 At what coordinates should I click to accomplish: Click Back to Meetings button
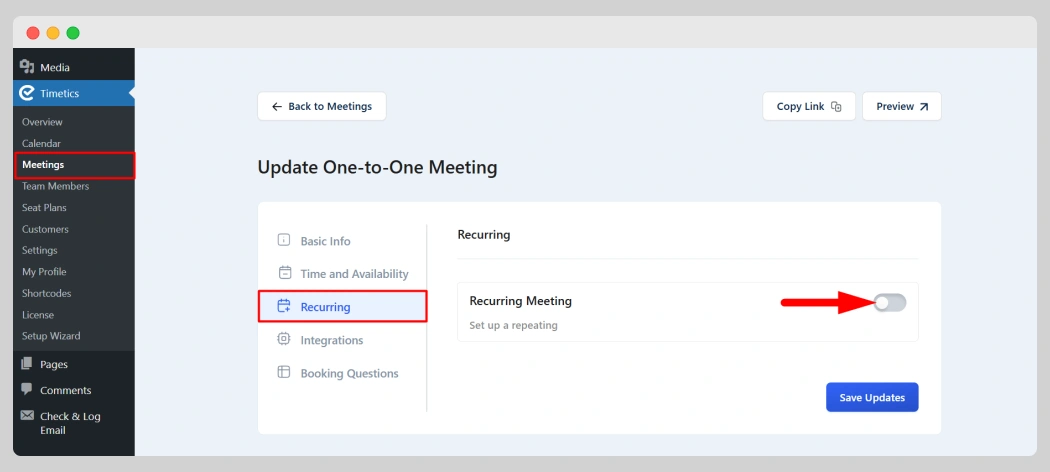pos(322,106)
